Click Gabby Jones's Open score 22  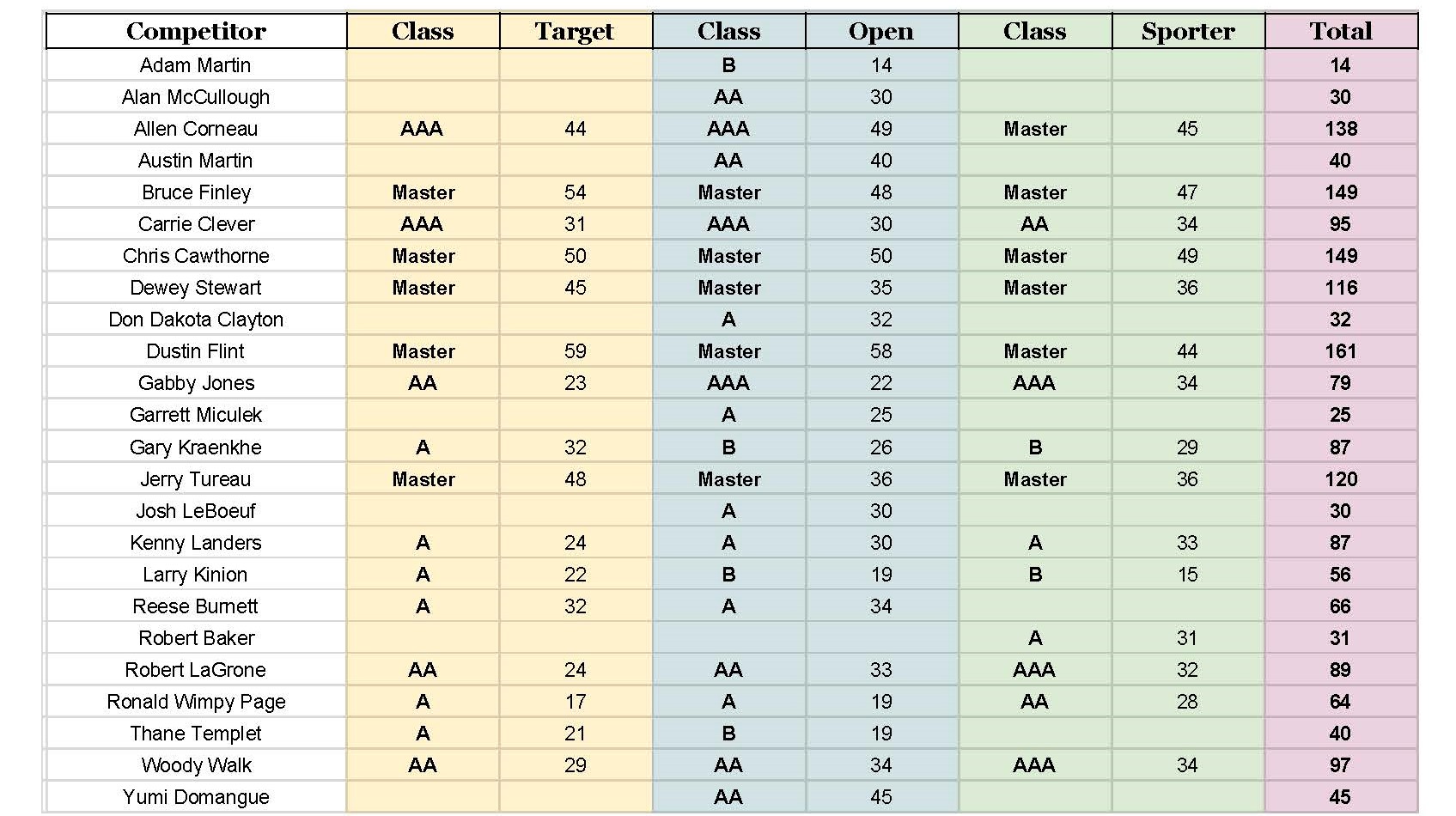[x=880, y=383]
